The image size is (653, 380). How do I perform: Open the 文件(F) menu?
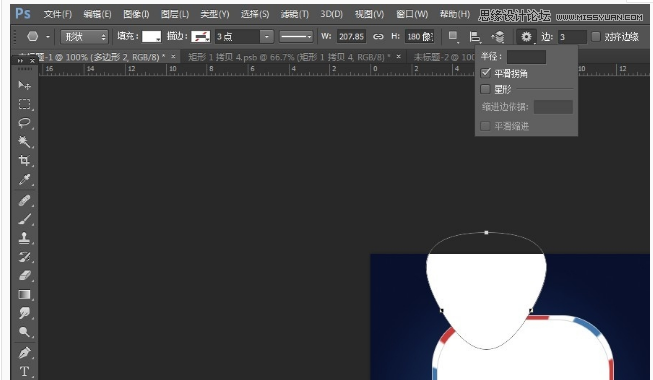click(58, 14)
